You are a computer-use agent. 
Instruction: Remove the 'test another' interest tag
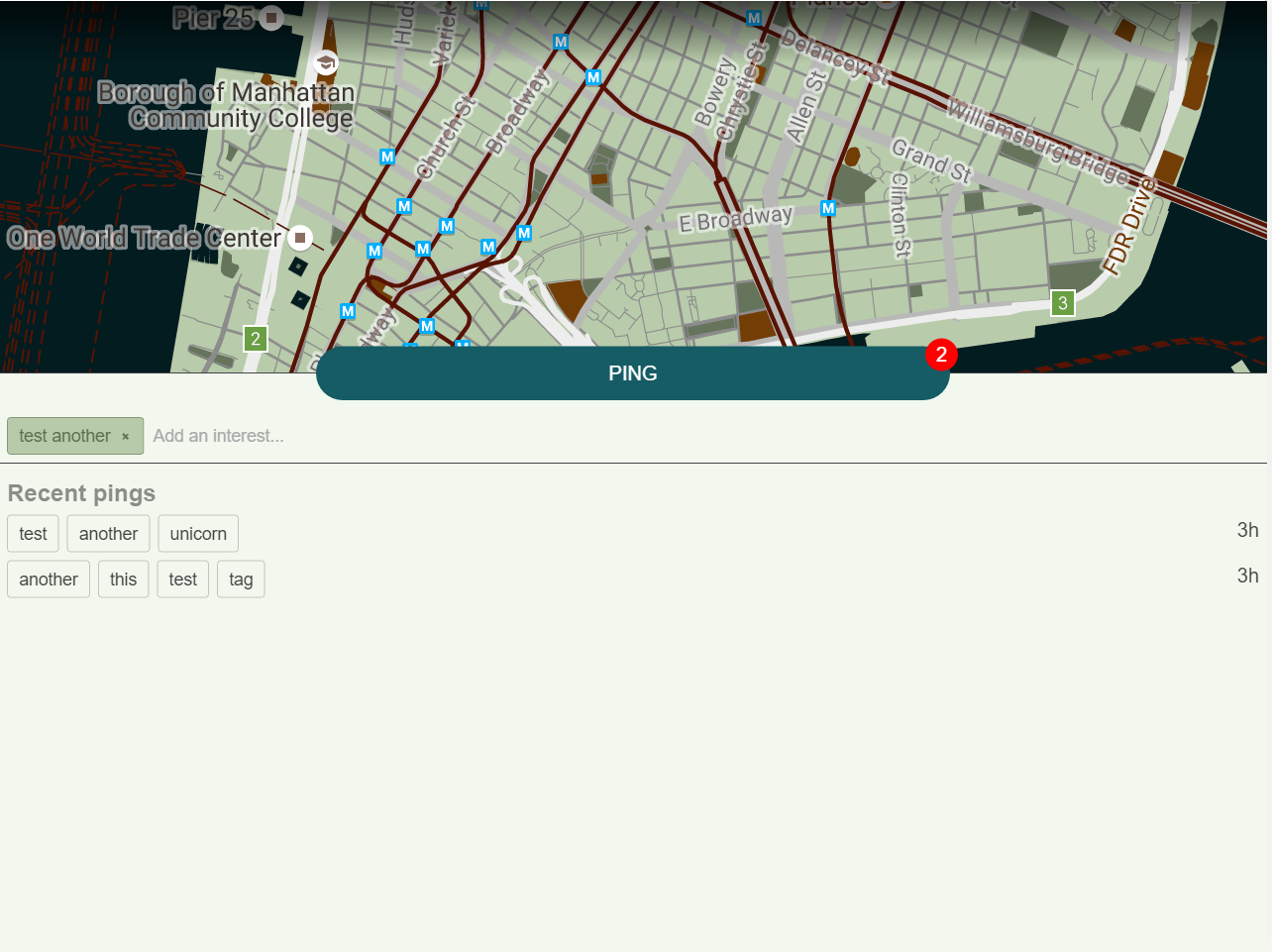tap(126, 437)
